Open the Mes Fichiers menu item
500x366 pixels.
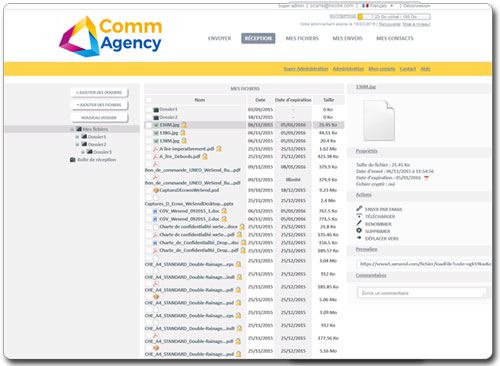tap(302, 38)
